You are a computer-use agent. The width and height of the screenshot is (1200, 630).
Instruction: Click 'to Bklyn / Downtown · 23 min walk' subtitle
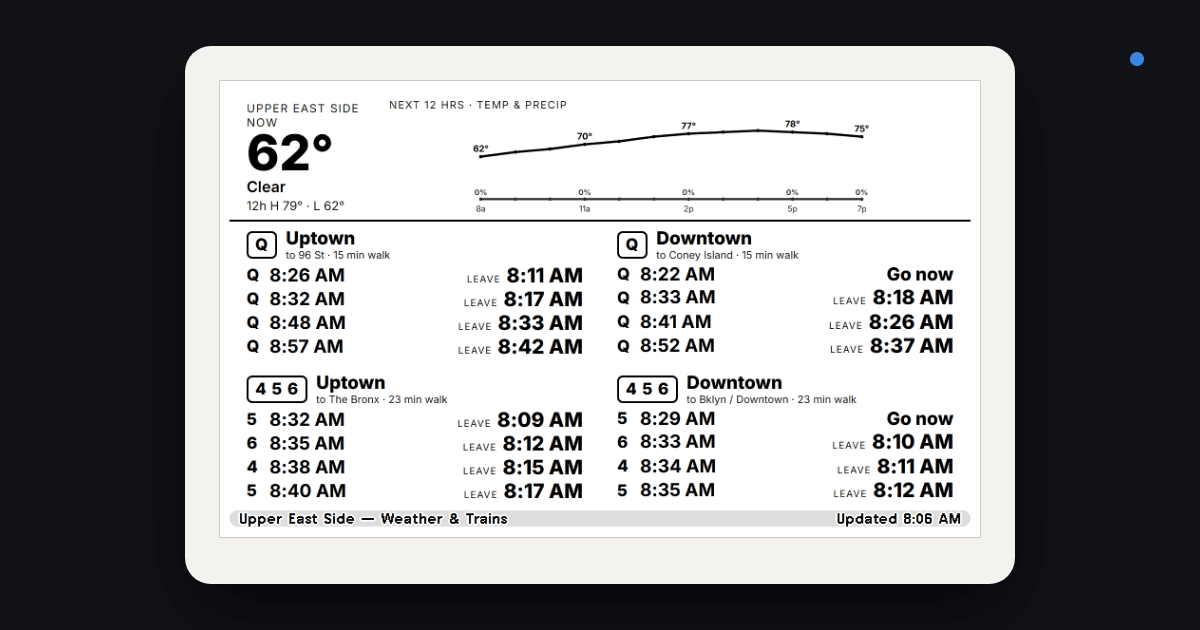[771, 399]
